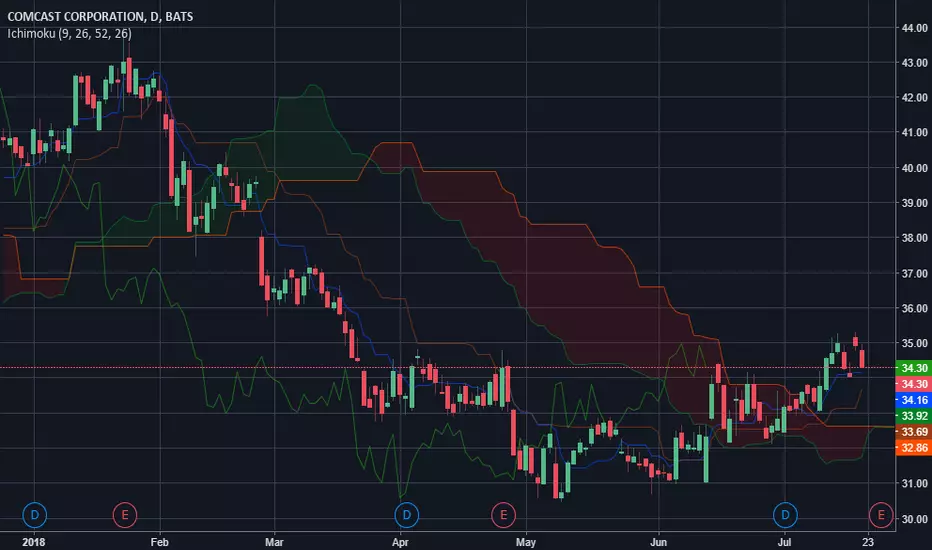The height and width of the screenshot is (550, 932).
Task: Select the COMCAST CORPORATION, D, BATS title
Action: coord(100,17)
